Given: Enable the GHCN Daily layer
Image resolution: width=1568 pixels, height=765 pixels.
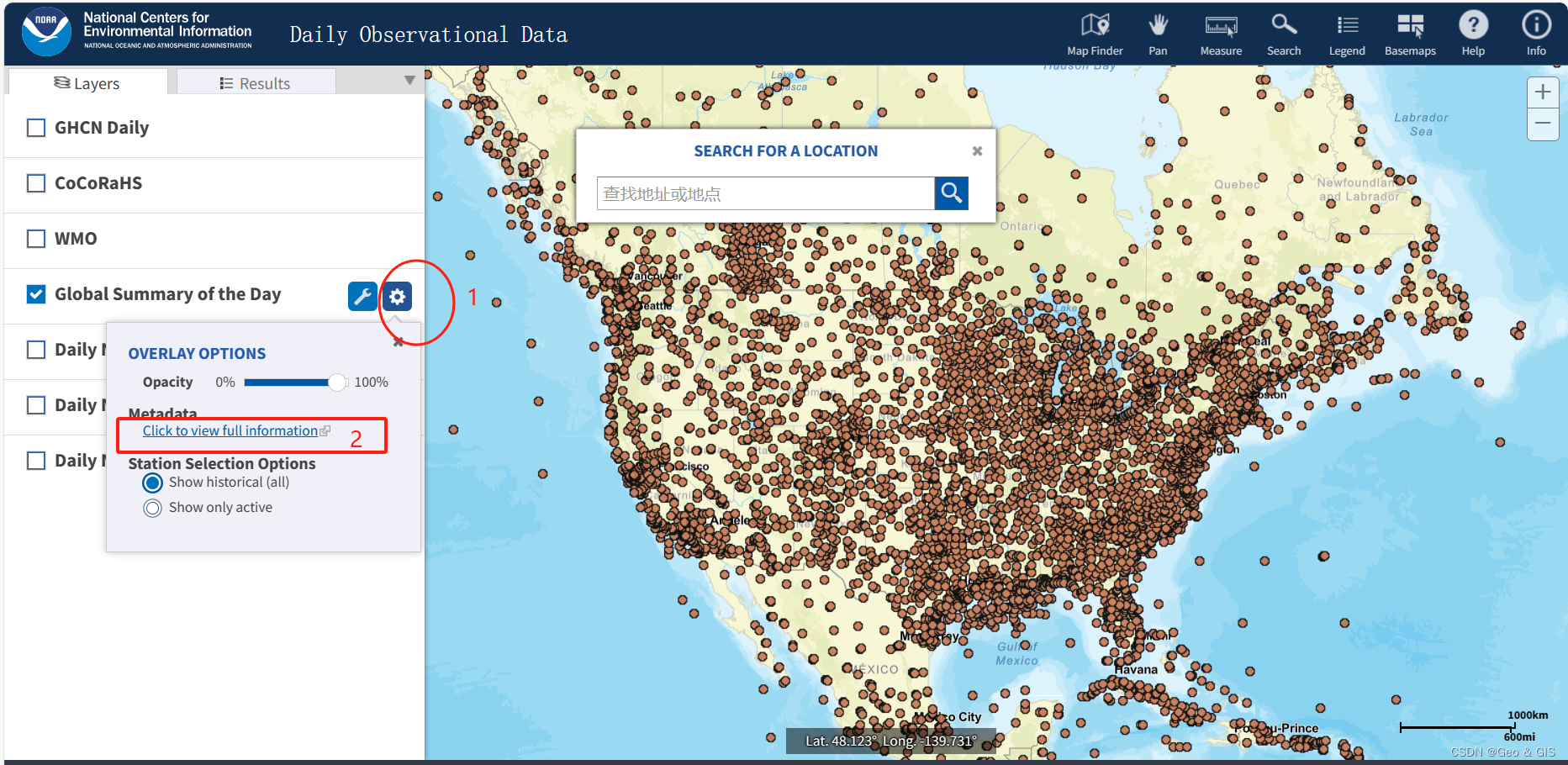Looking at the screenshot, I should [36, 128].
